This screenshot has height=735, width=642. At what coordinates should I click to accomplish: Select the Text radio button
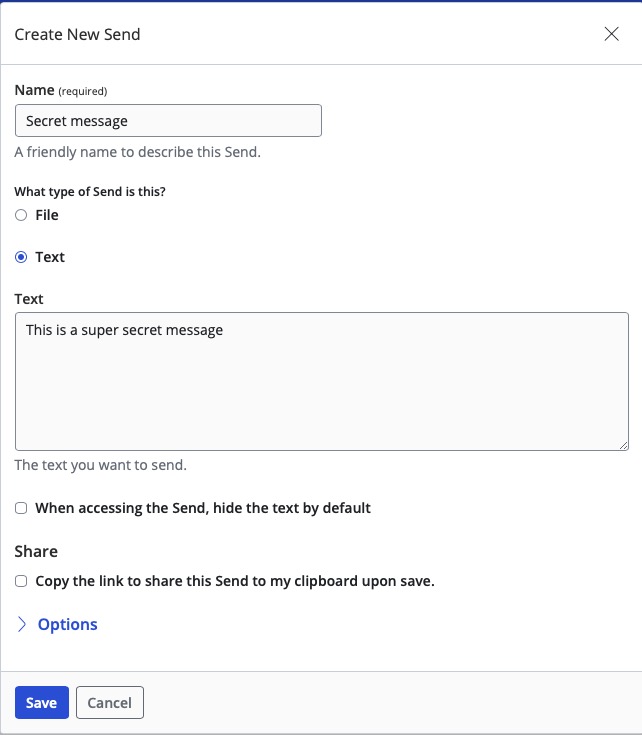tap(21, 257)
